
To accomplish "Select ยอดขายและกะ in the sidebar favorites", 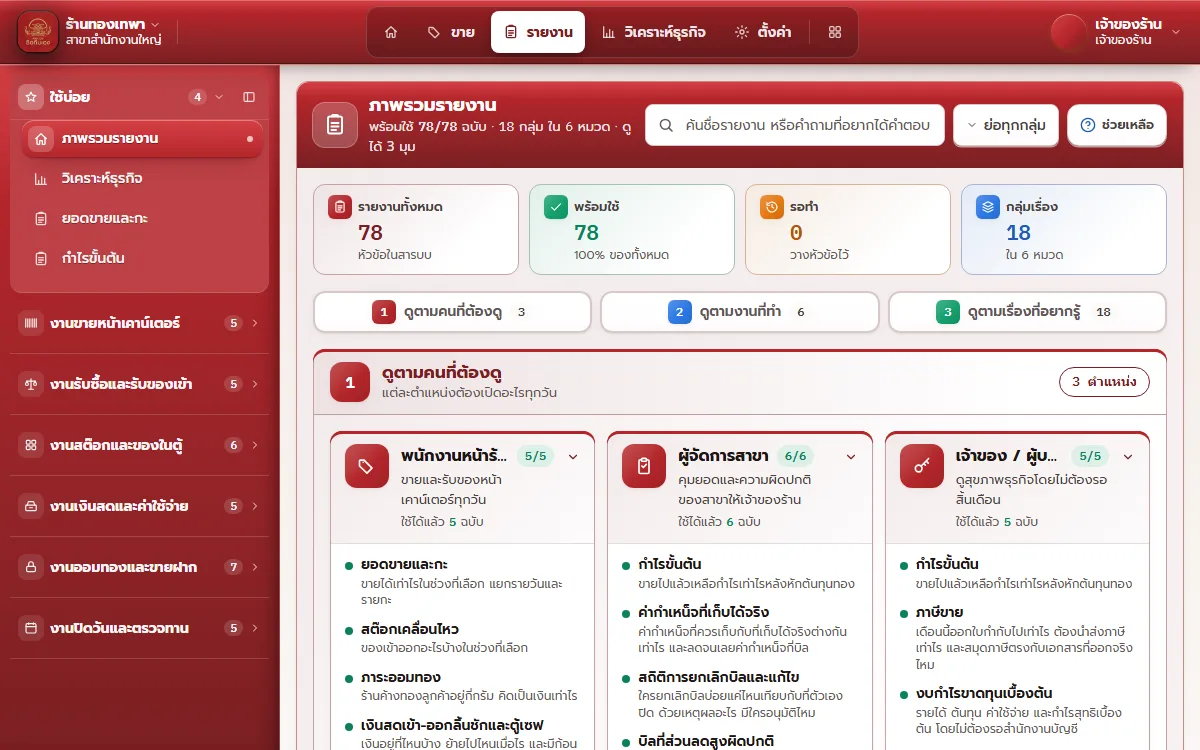I will 143,218.
